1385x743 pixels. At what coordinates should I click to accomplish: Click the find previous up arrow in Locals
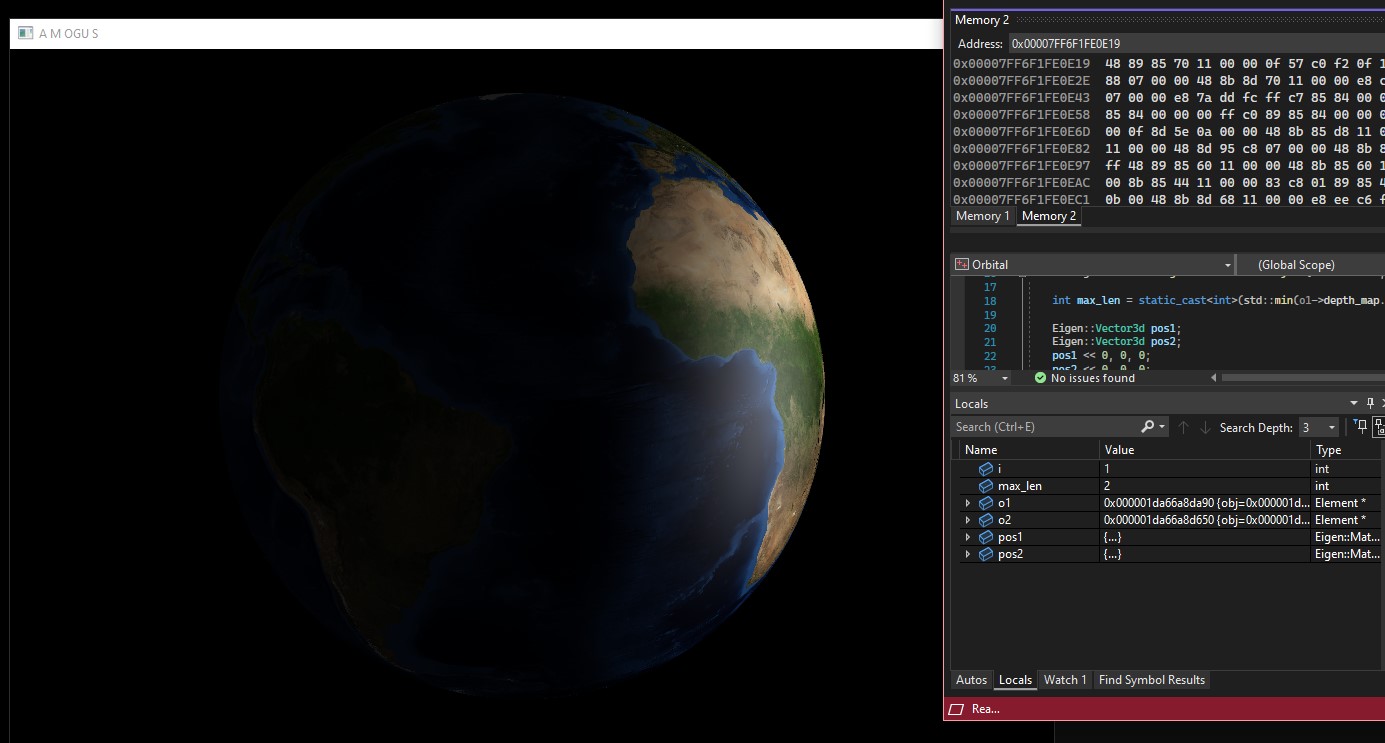pyautogui.click(x=1183, y=427)
